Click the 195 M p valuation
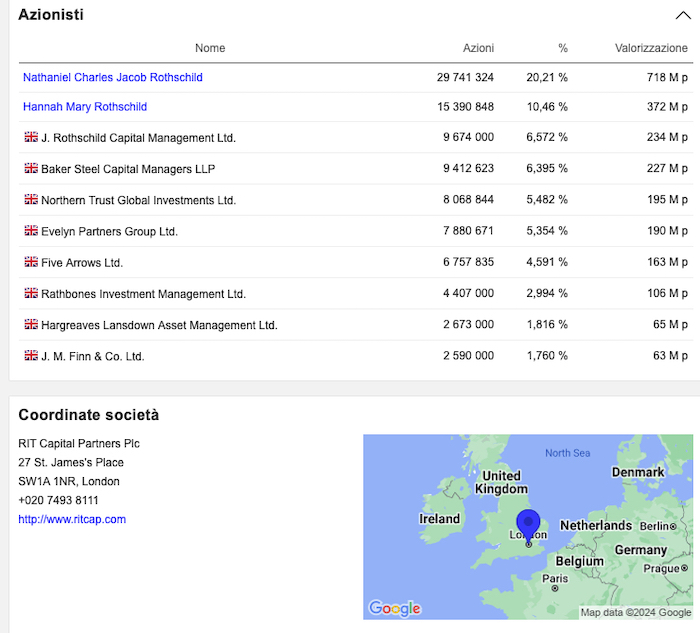Image resolution: width=700 pixels, height=633 pixels. click(667, 200)
